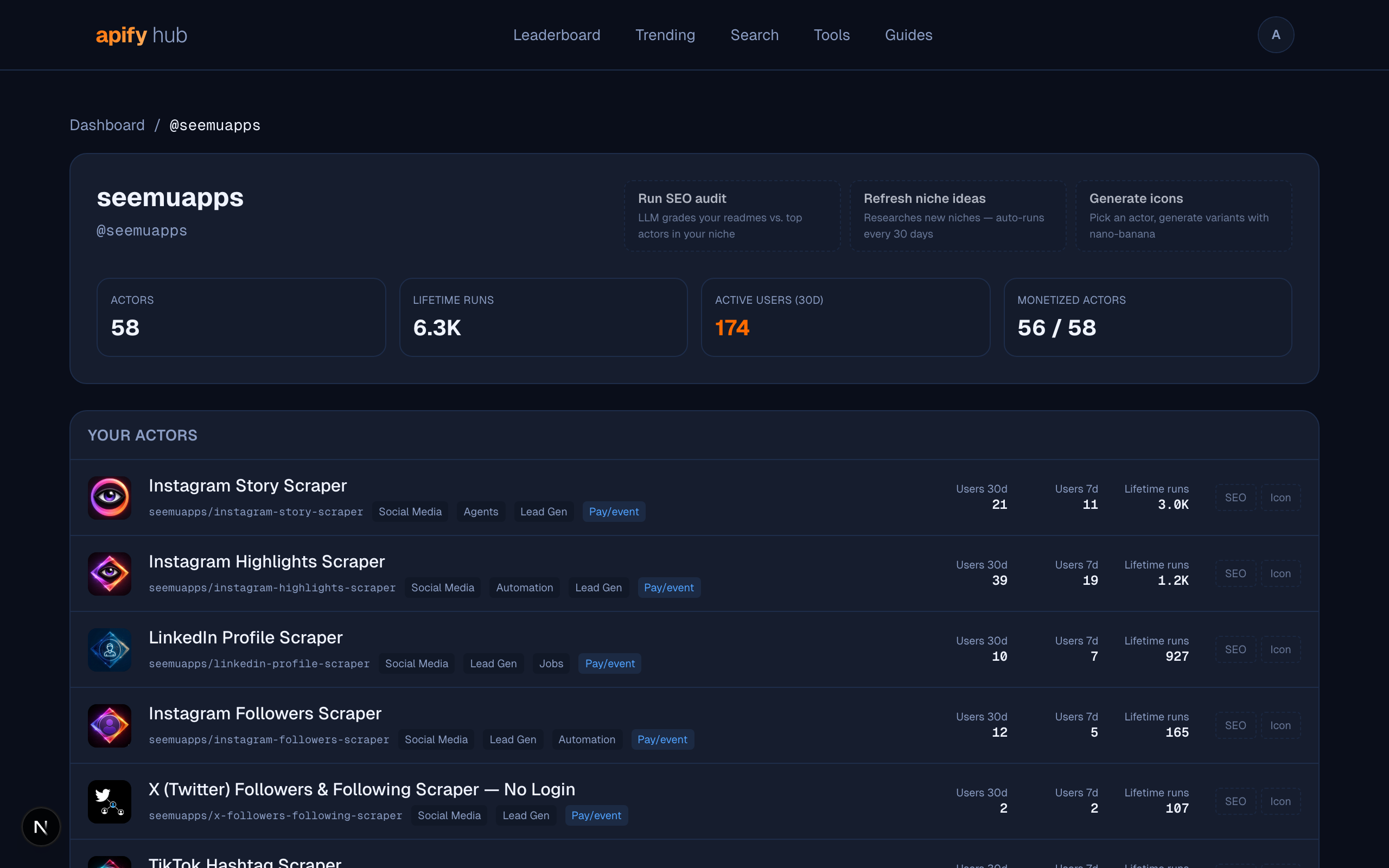Click the ACTIVE USERS (30D) 174 card

(x=845, y=317)
